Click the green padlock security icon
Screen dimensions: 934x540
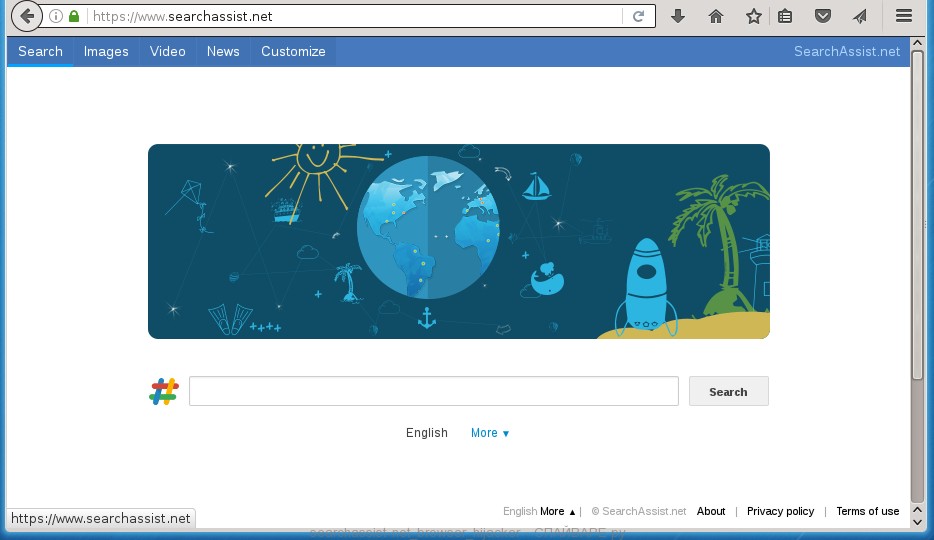pos(74,16)
